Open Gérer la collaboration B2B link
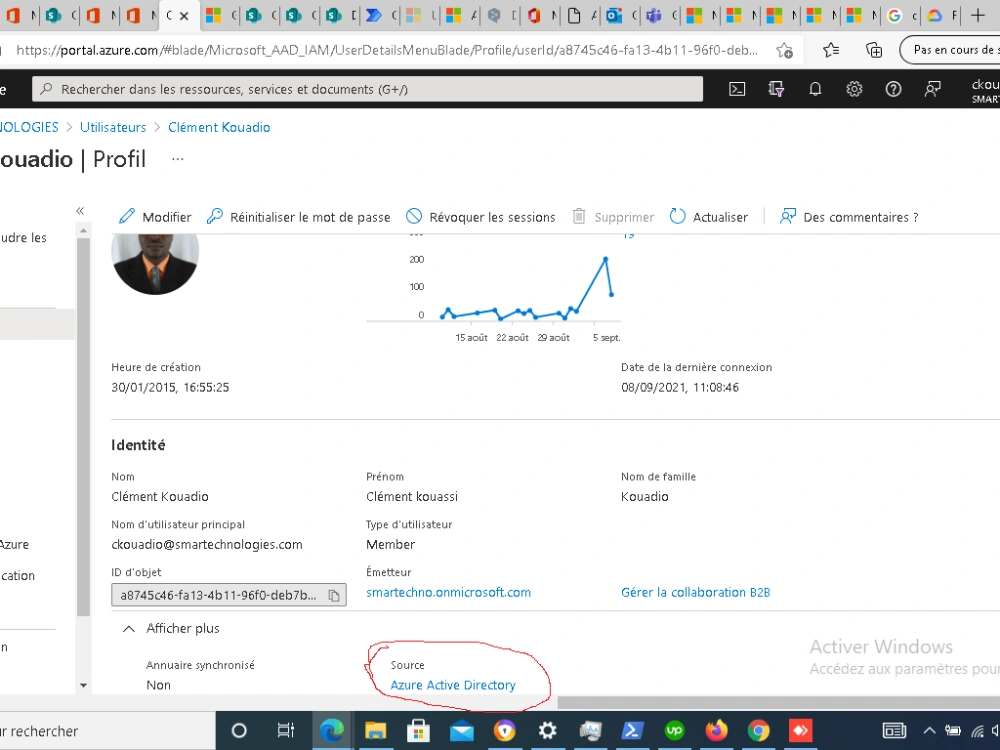This screenshot has width=1000, height=750. (696, 592)
